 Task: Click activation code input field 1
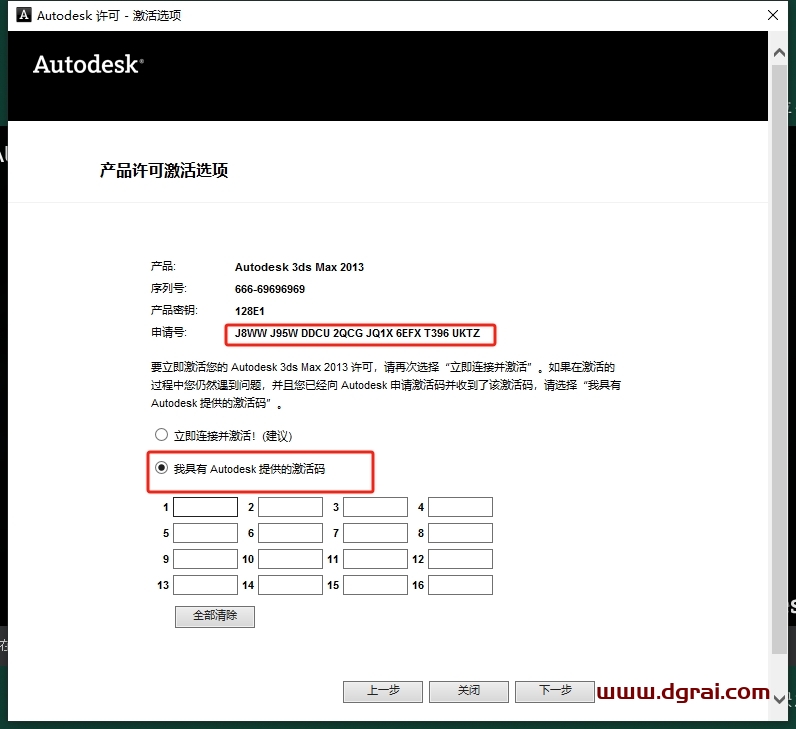(206, 507)
